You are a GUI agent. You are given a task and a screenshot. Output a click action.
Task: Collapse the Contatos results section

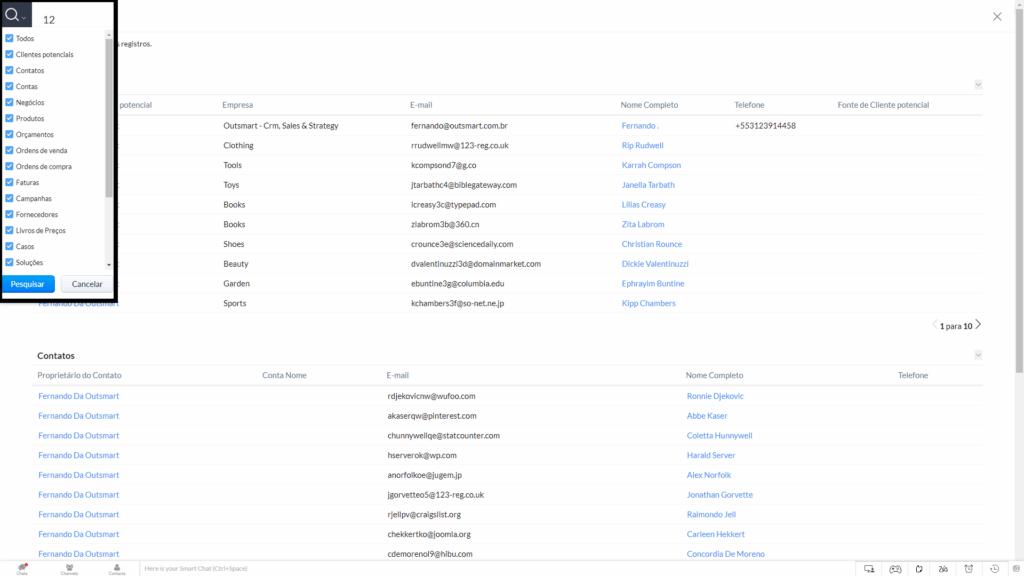coord(978,355)
